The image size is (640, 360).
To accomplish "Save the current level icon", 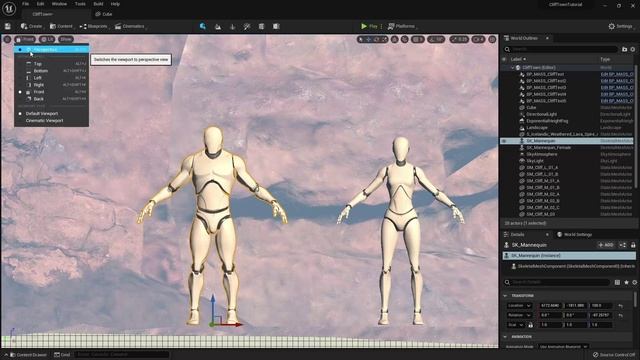I will click(x=8, y=26).
